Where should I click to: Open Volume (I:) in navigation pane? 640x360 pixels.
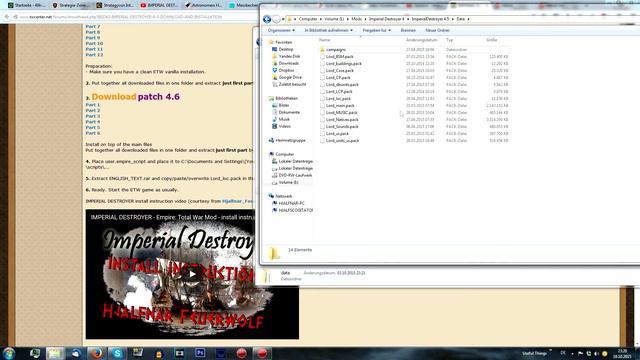click(x=288, y=182)
